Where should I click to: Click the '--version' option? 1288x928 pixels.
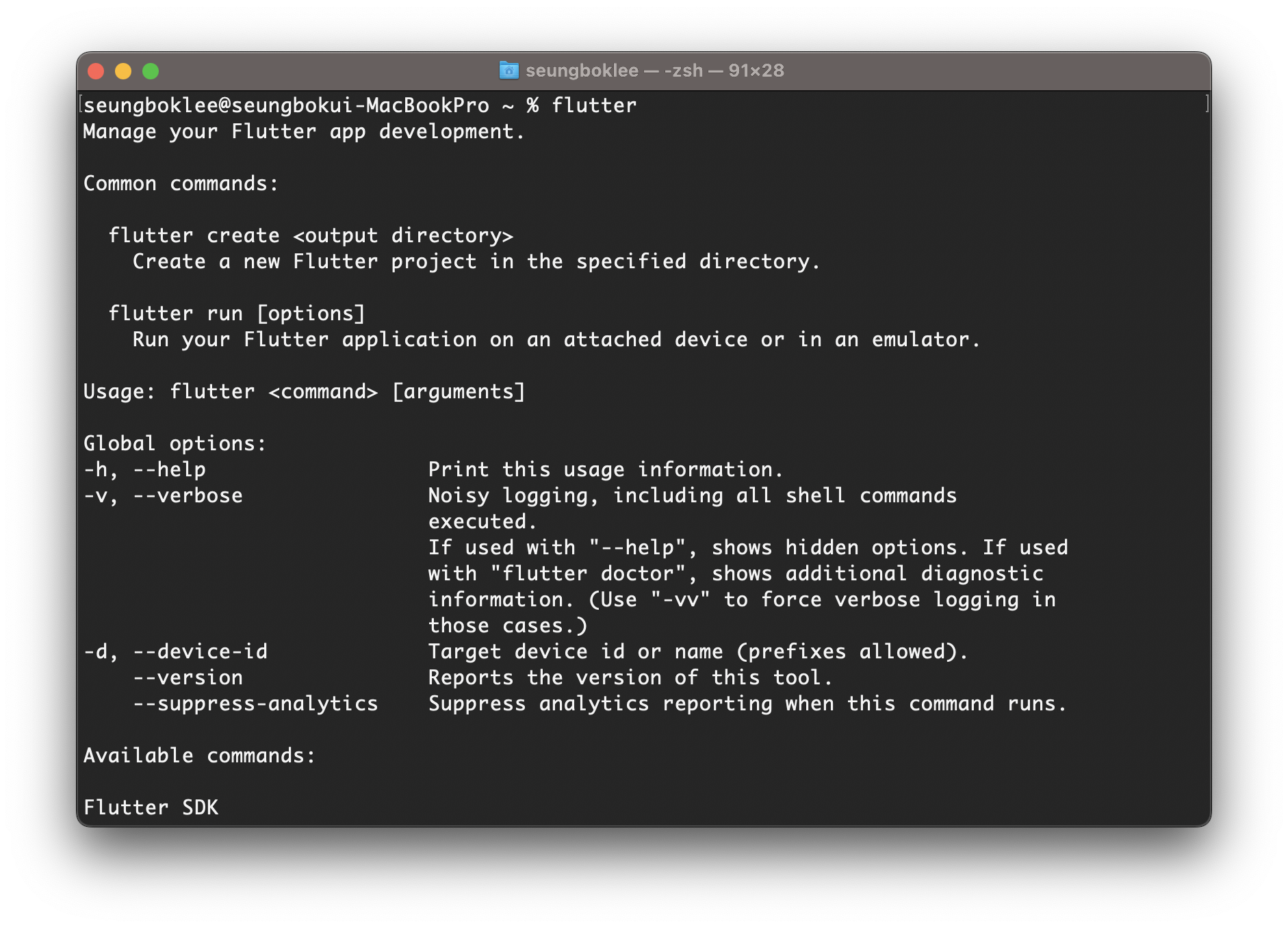tap(188, 678)
